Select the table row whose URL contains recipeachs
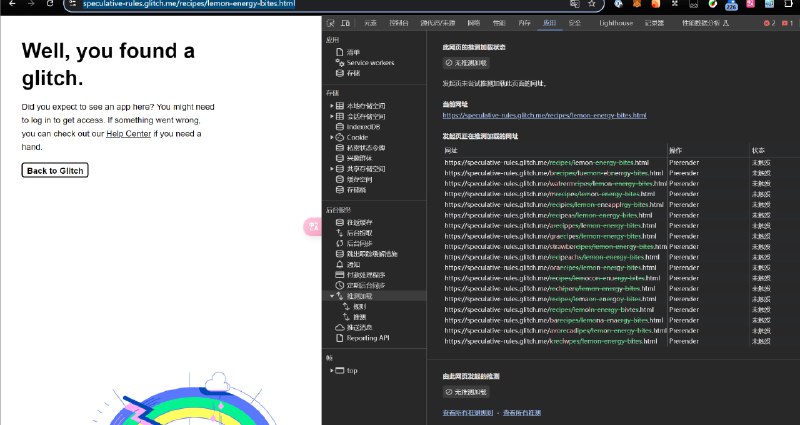This screenshot has width=800, height=425. coord(621,257)
